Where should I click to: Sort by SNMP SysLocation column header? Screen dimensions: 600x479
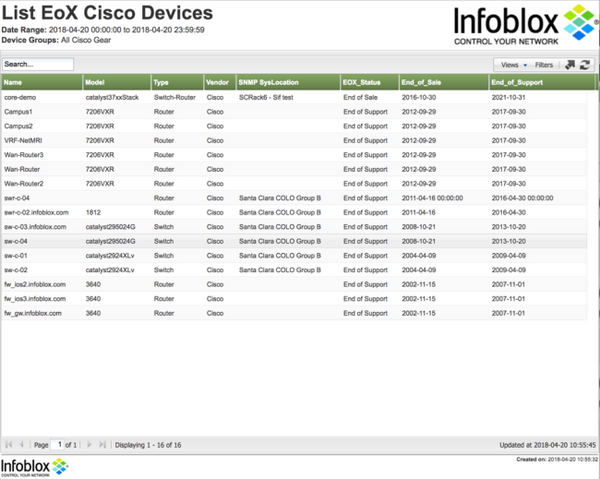pos(288,82)
